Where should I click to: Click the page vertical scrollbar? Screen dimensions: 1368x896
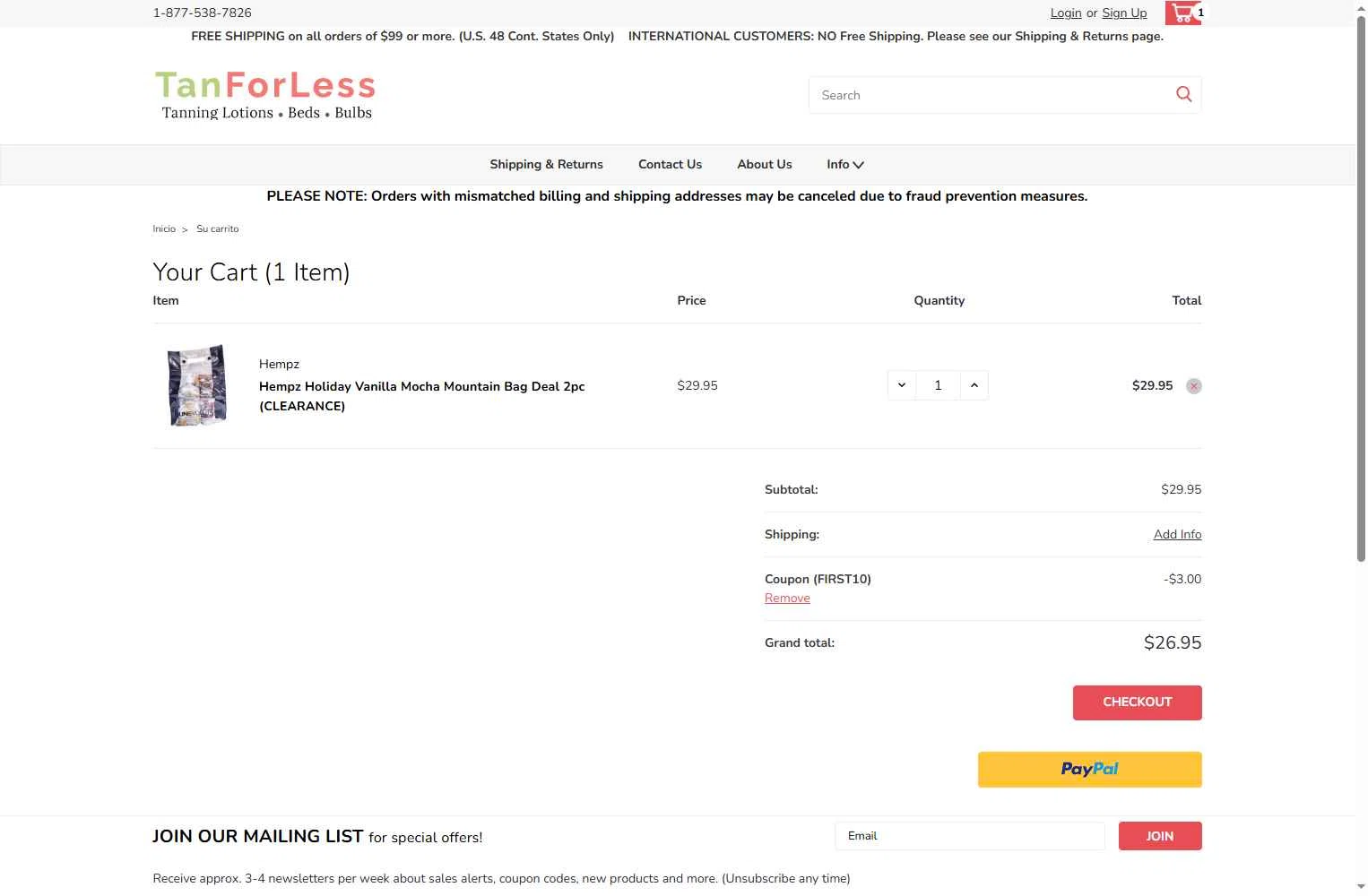tap(1361, 287)
